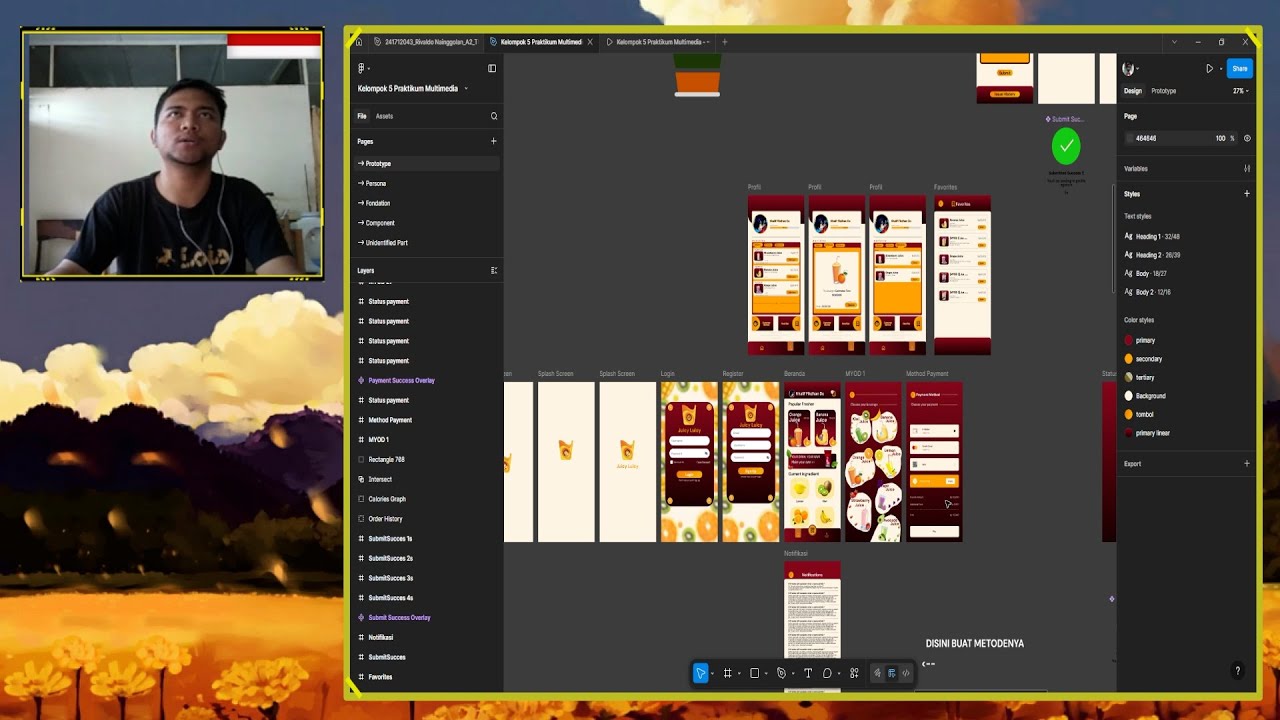Switch to Draw mode in the toolbar
Screen dimensions: 1280x720
point(878,673)
